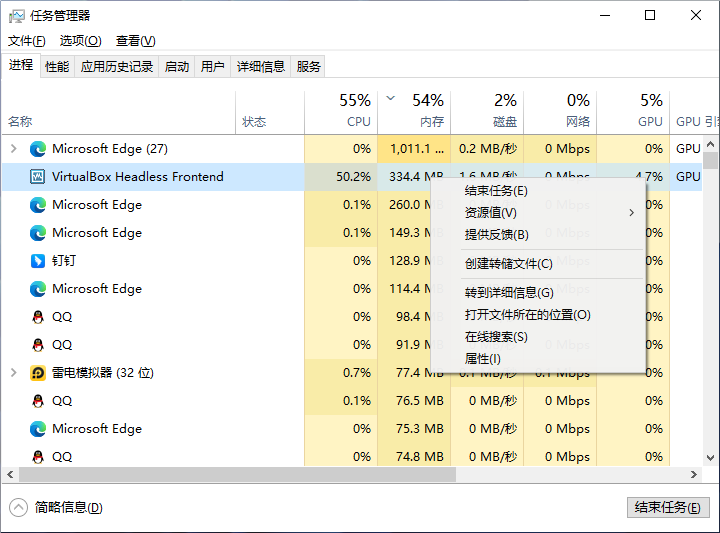This screenshot has height=533, width=720.
Task: Sort by the 磁盘 column header
Action: (487, 113)
